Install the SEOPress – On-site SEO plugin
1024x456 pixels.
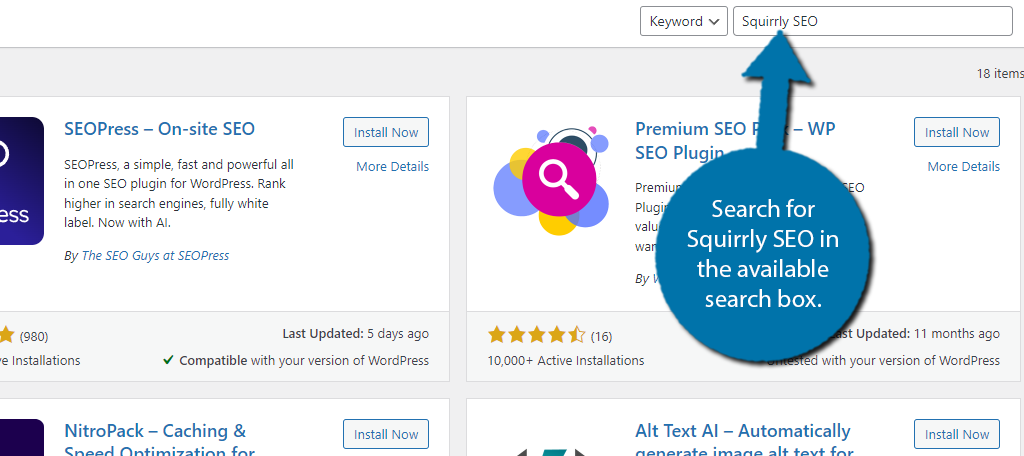click(386, 132)
